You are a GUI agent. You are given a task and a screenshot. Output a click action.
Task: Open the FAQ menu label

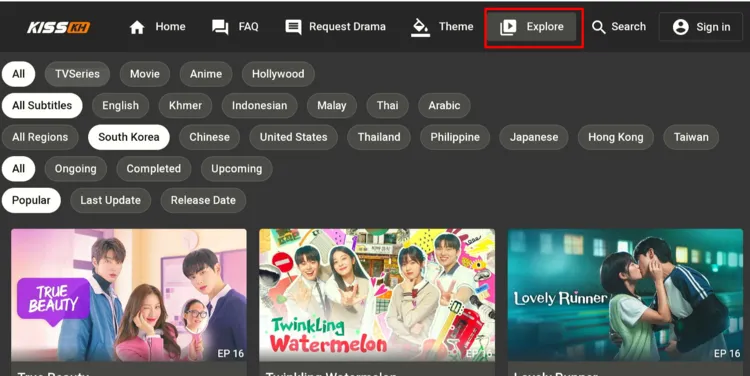[248, 27]
